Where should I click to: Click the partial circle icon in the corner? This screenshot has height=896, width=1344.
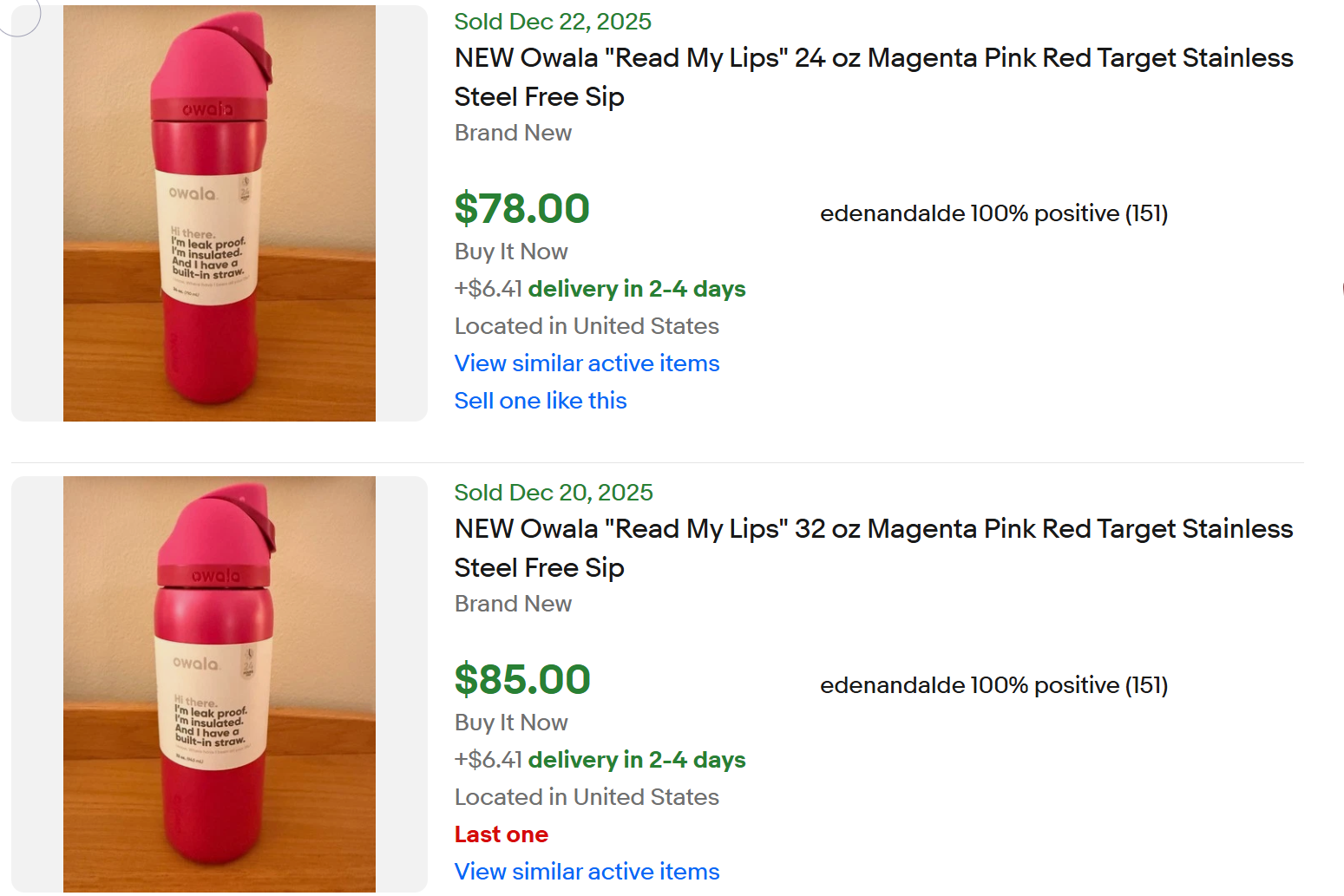(x=19, y=16)
